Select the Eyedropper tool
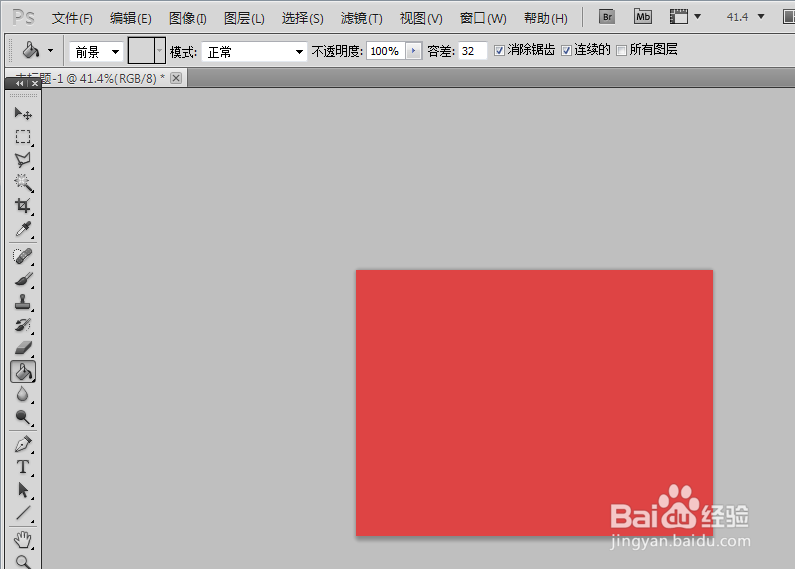 [23, 229]
